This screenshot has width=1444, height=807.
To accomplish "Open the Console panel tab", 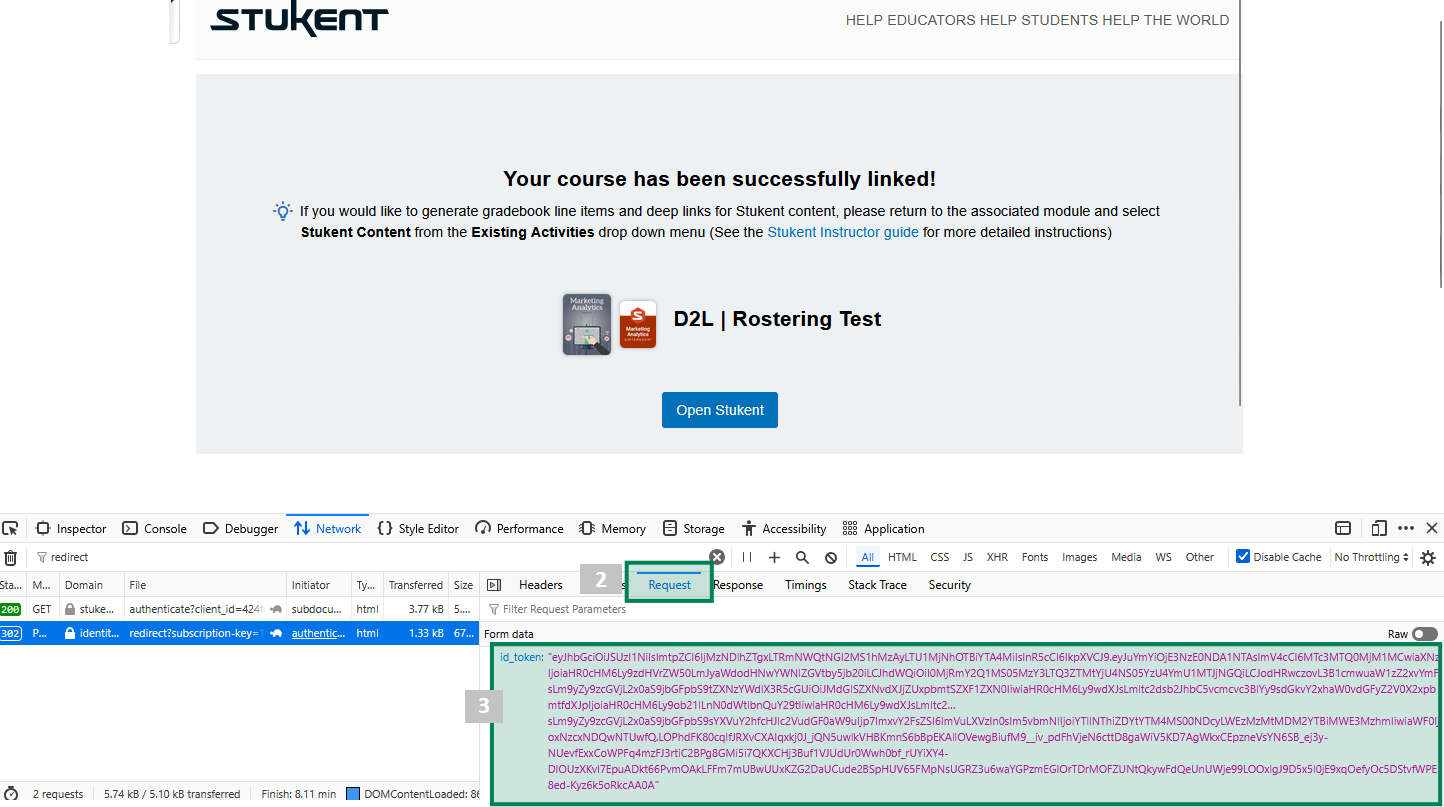I will (x=155, y=528).
